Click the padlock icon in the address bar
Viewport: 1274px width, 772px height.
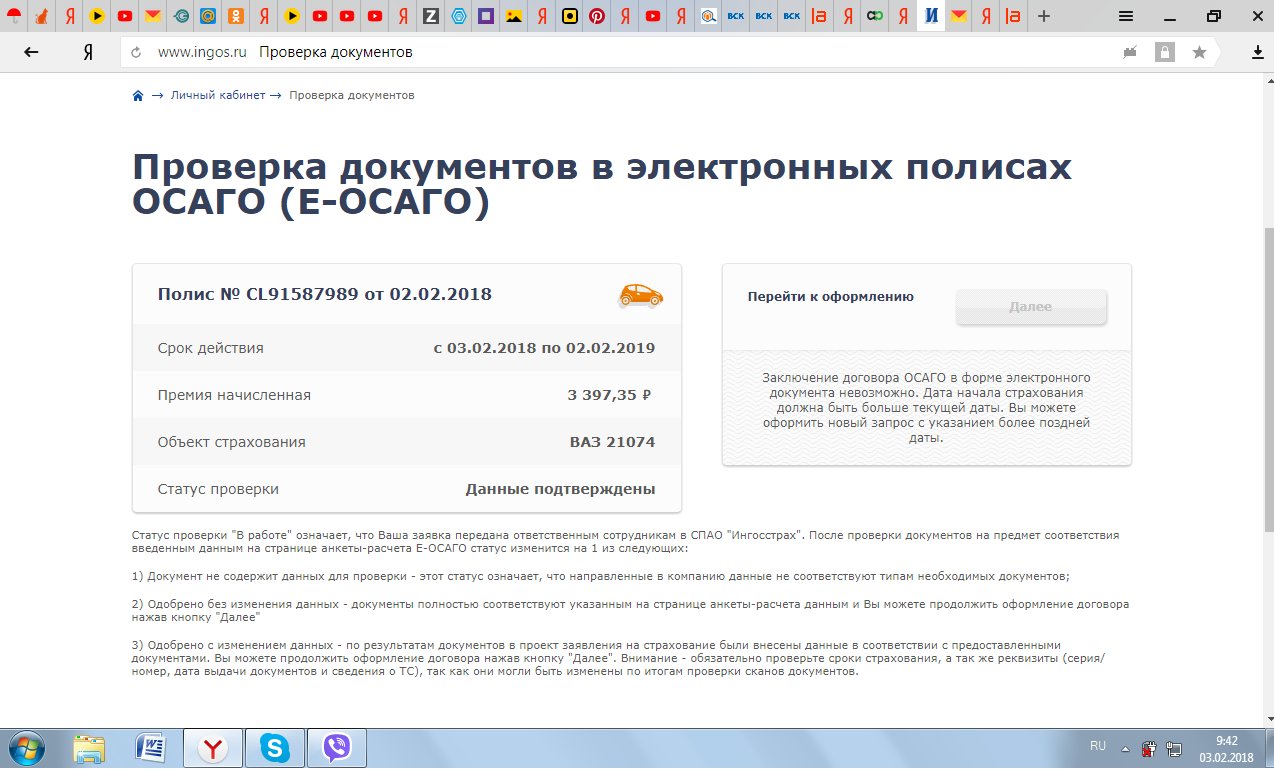(1164, 52)
